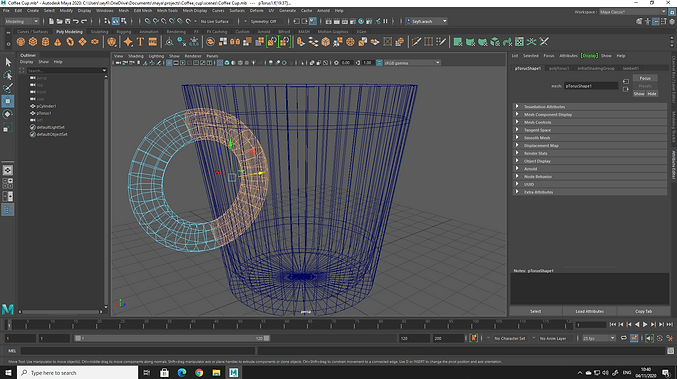The width and height of the screenshot is (677, 379).
Task: Click the Focus button in Attribute Editor
Action: coord(645,78)
